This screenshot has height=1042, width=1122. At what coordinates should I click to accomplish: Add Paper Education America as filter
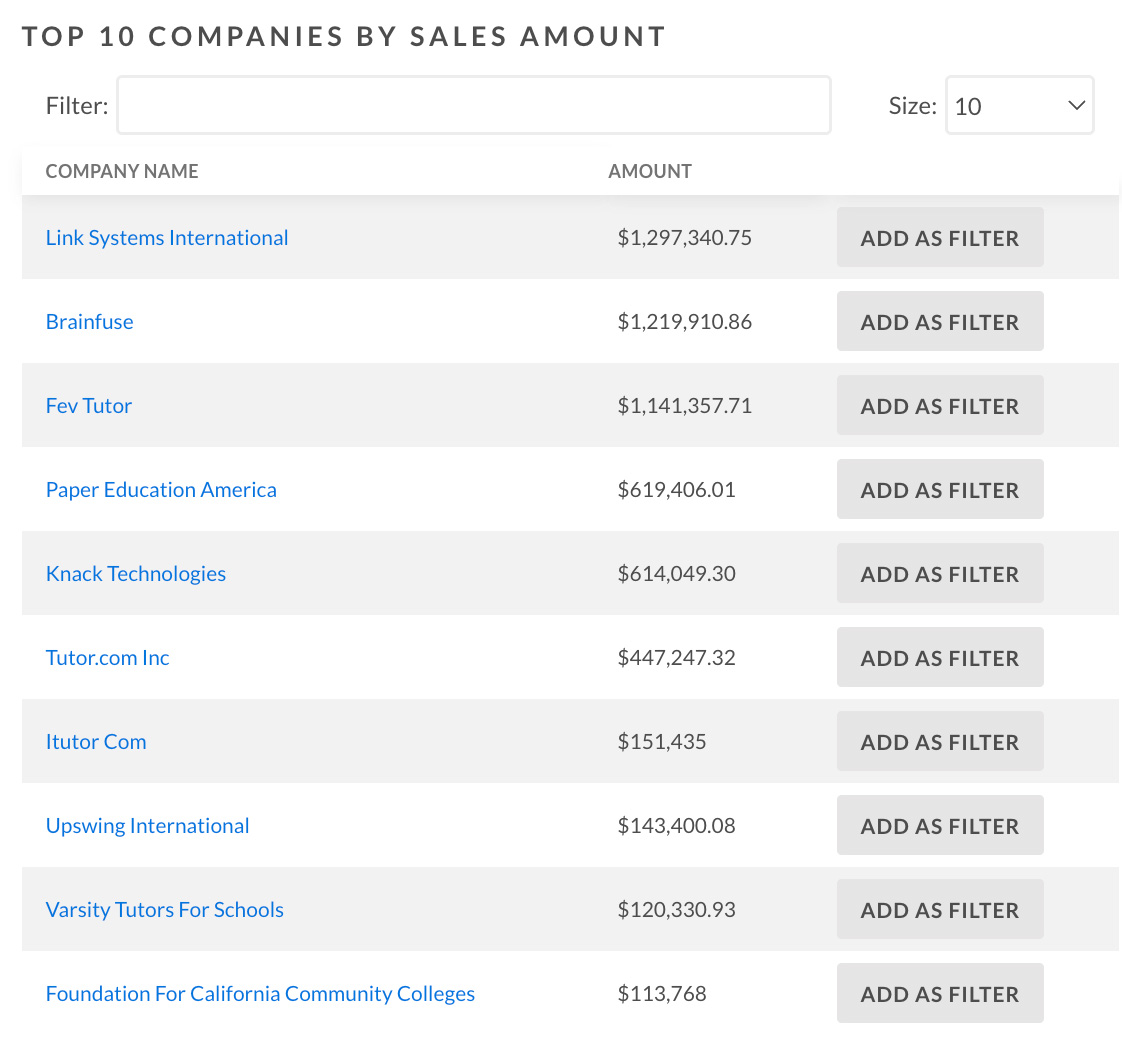click(939, 490)
